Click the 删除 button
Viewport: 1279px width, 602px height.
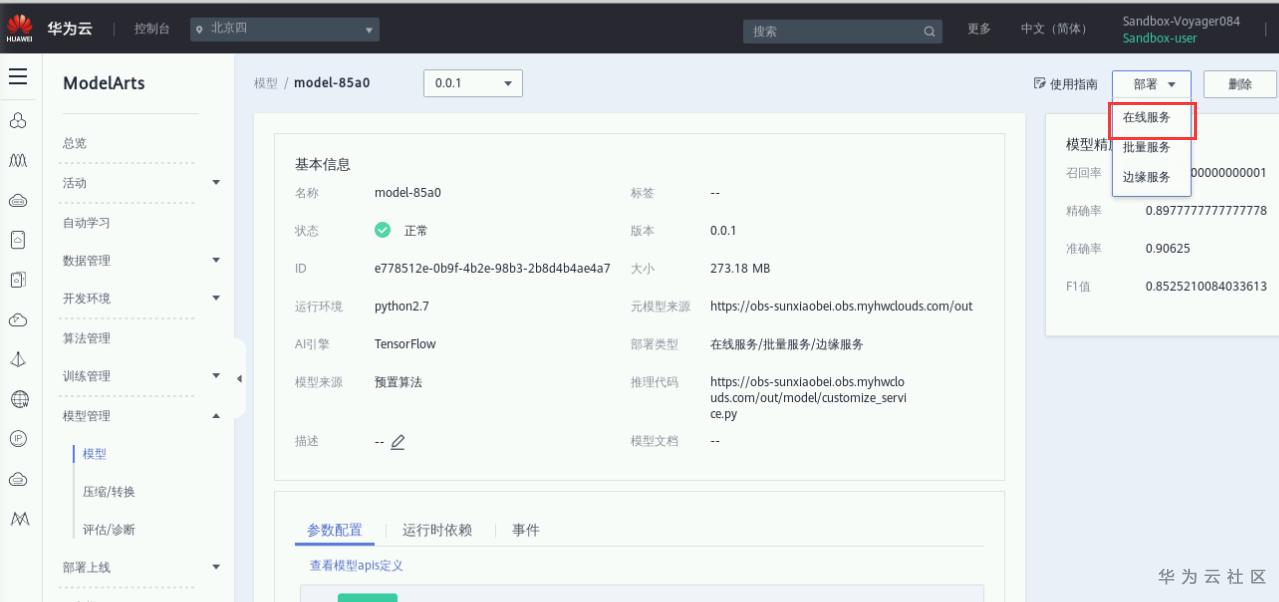pos(1240,84)
